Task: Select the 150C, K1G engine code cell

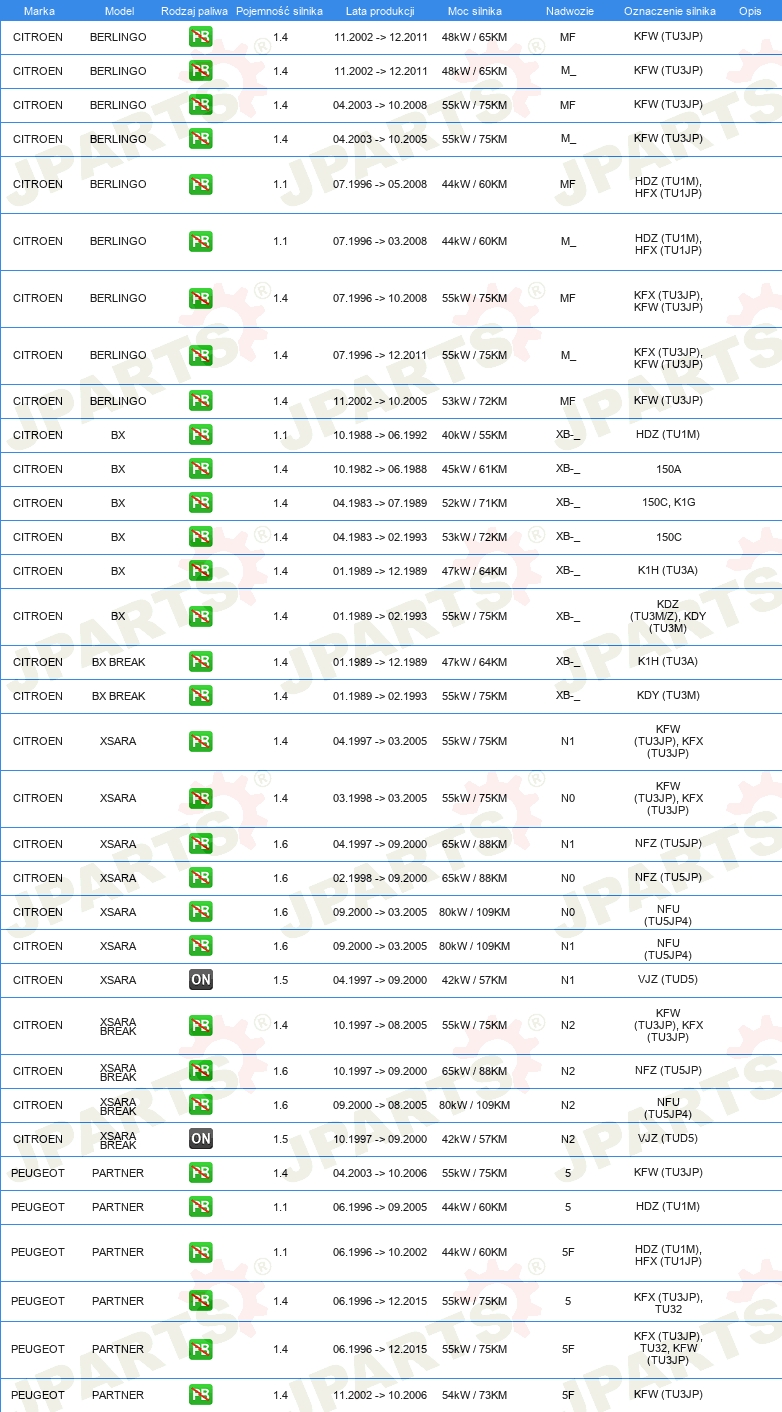Action: (668, 503)
